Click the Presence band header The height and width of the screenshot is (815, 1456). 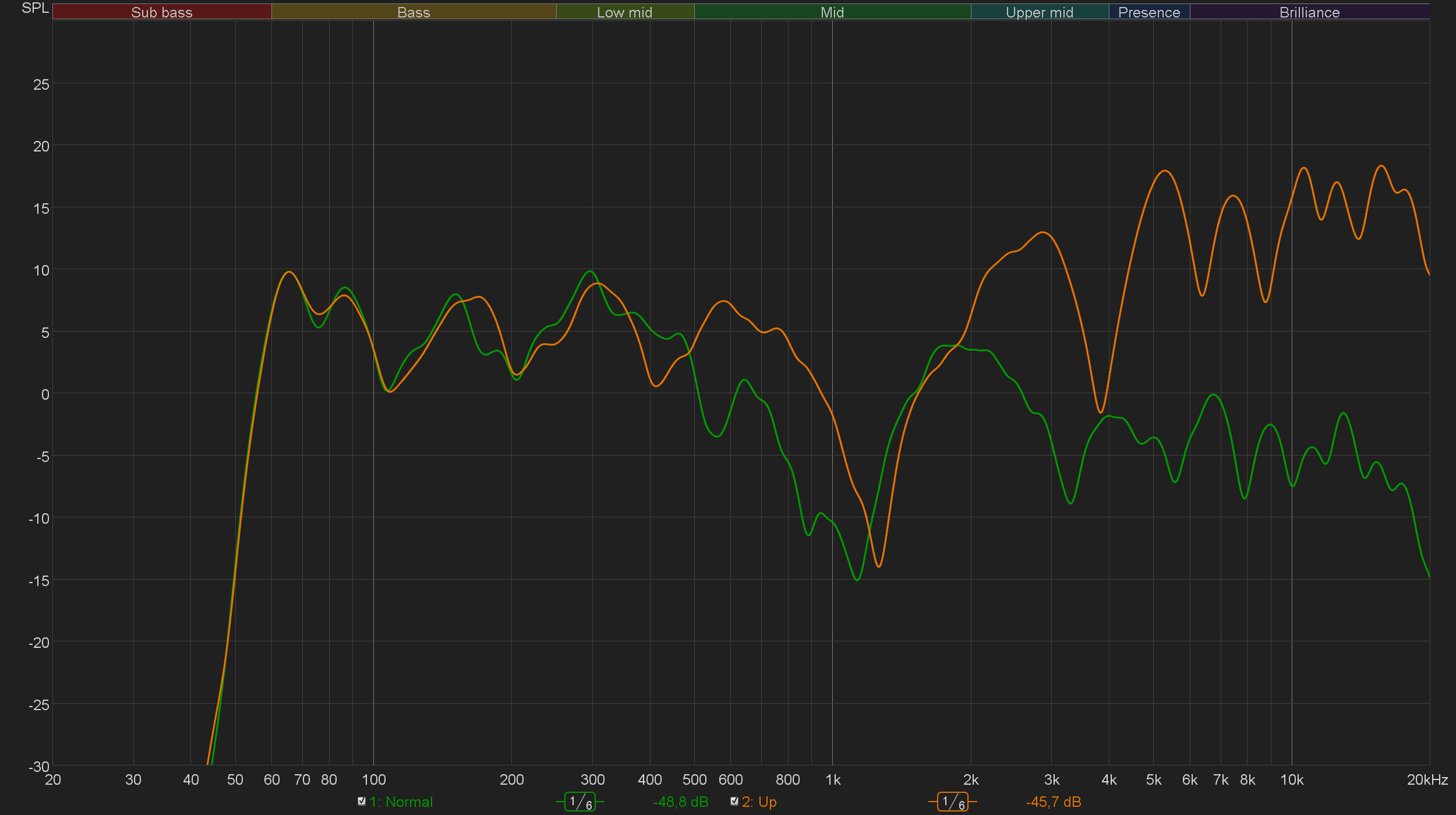1149,12
